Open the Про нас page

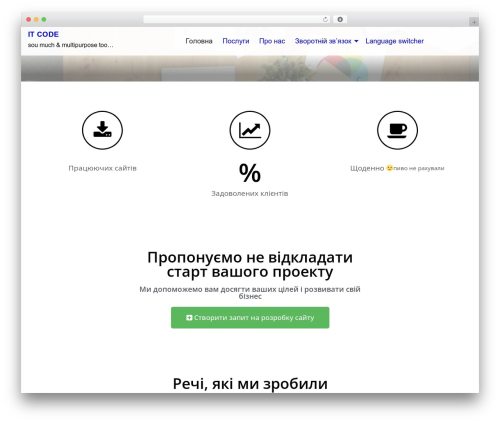(x=272, y=41)
